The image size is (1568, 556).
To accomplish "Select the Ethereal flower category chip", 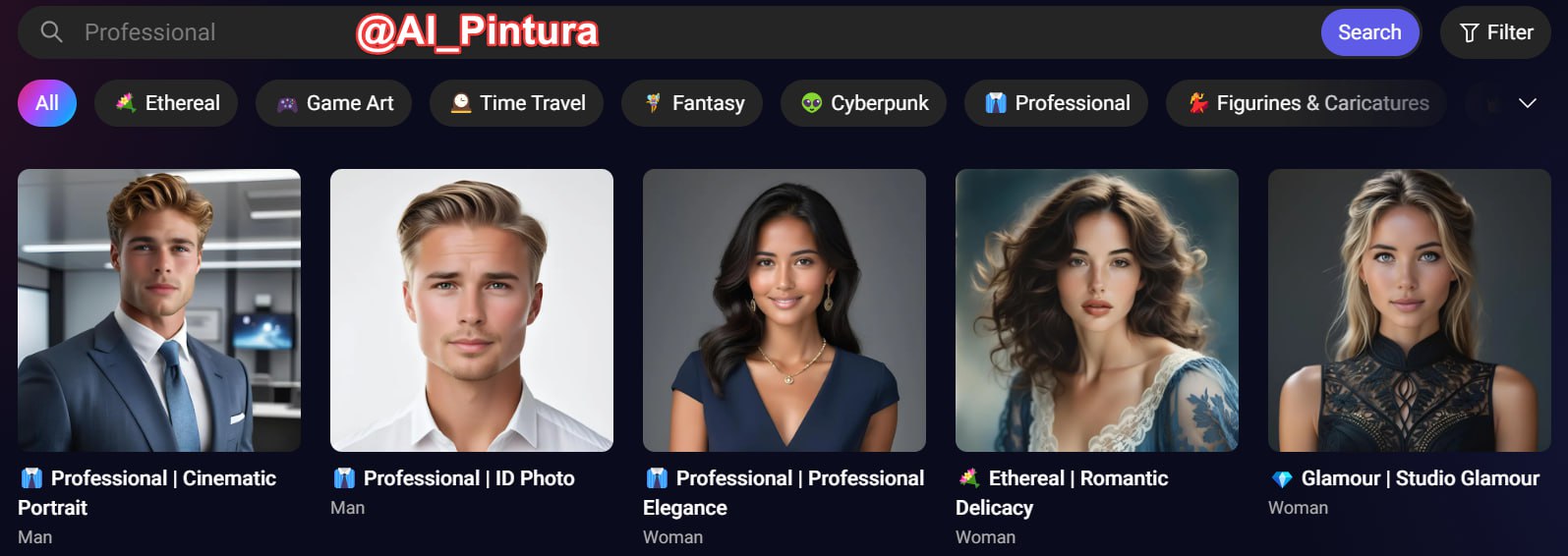I will click(x=166, y=103).
